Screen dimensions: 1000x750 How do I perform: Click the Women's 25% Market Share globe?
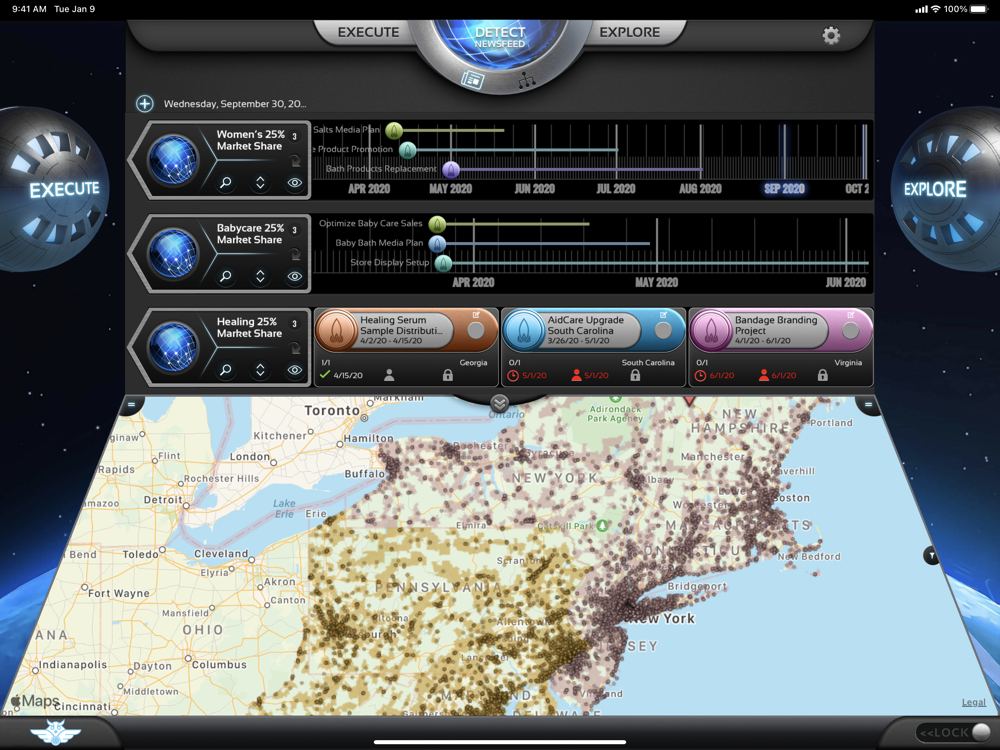pos(173,159)
